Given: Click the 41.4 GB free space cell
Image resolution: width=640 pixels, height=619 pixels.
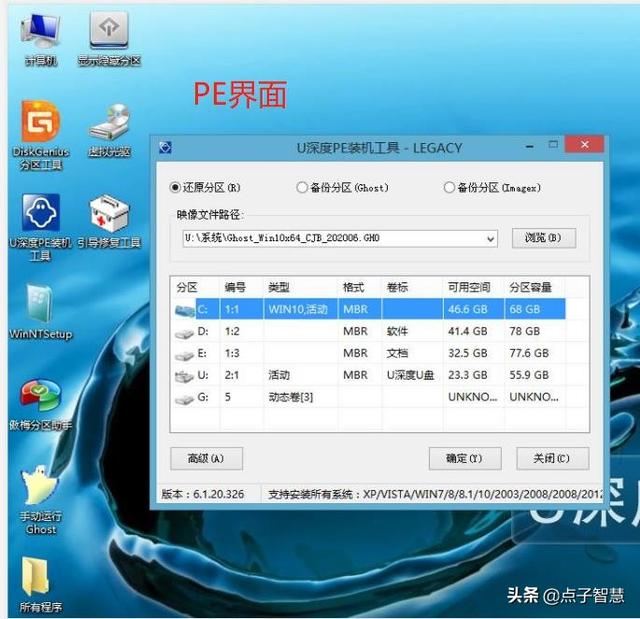Looking at the screenshot, I should [x=473, y=331].
